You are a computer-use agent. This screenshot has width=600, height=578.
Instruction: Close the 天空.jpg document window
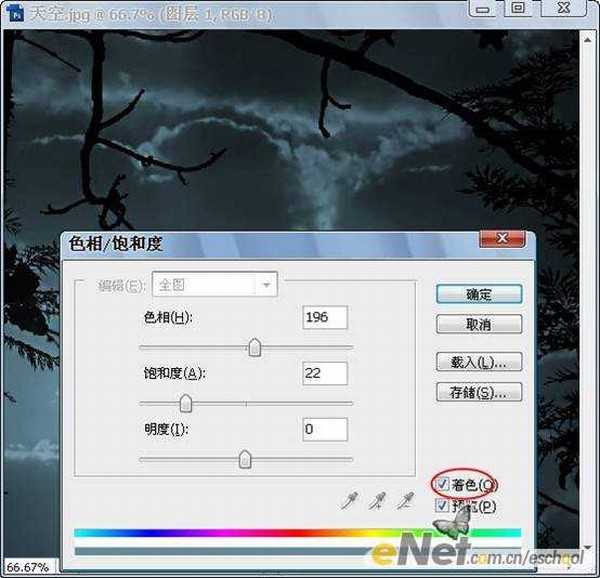coord(564,8)
